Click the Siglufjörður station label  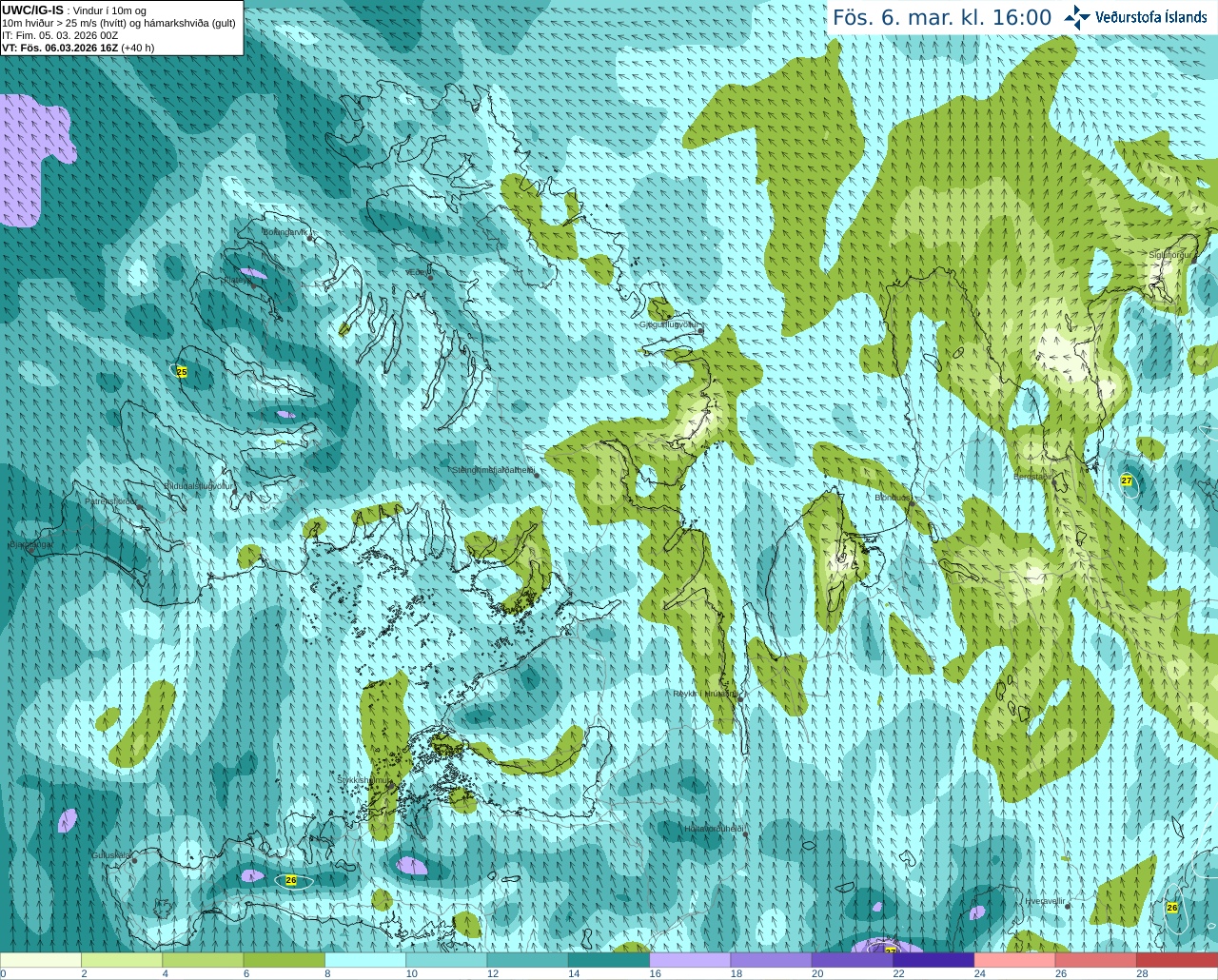[x=1170, y=255]
